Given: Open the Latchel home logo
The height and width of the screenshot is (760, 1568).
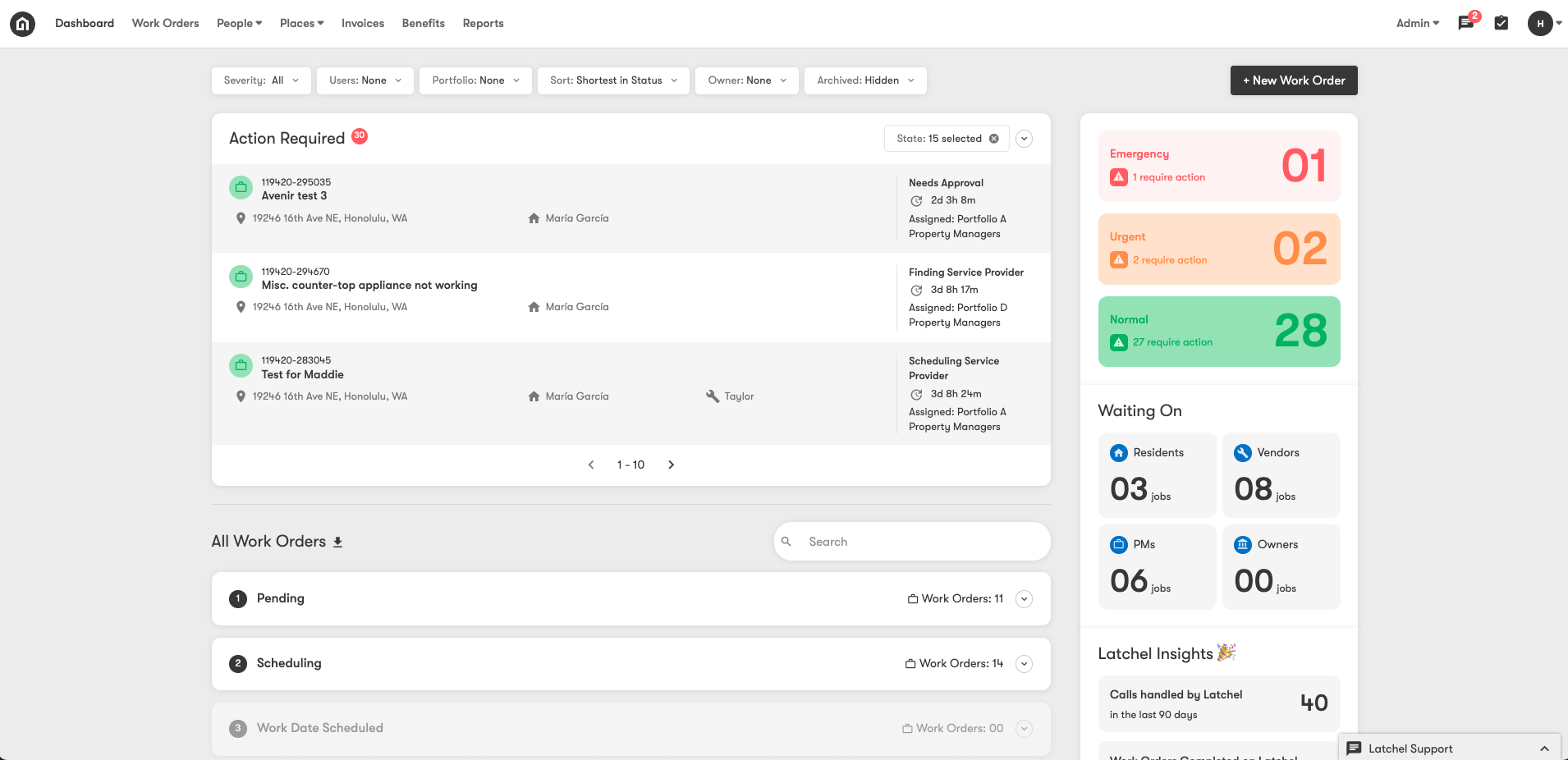Looking at the screenshot, I should [22, 23].
